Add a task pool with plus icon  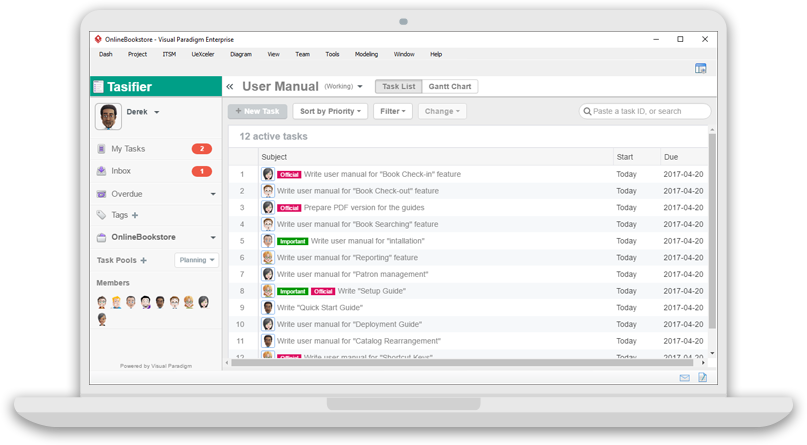point(144,260)
